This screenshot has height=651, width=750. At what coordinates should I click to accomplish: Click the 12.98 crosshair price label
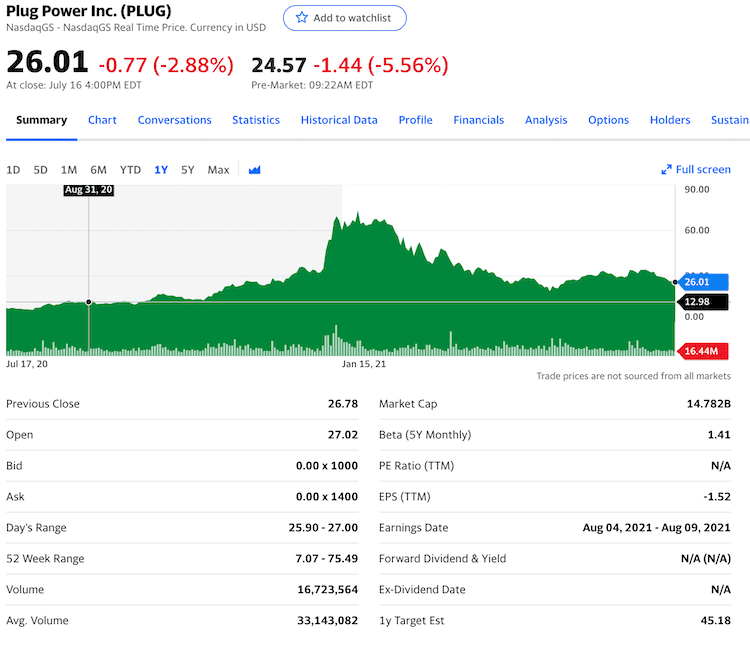point(703,301)
